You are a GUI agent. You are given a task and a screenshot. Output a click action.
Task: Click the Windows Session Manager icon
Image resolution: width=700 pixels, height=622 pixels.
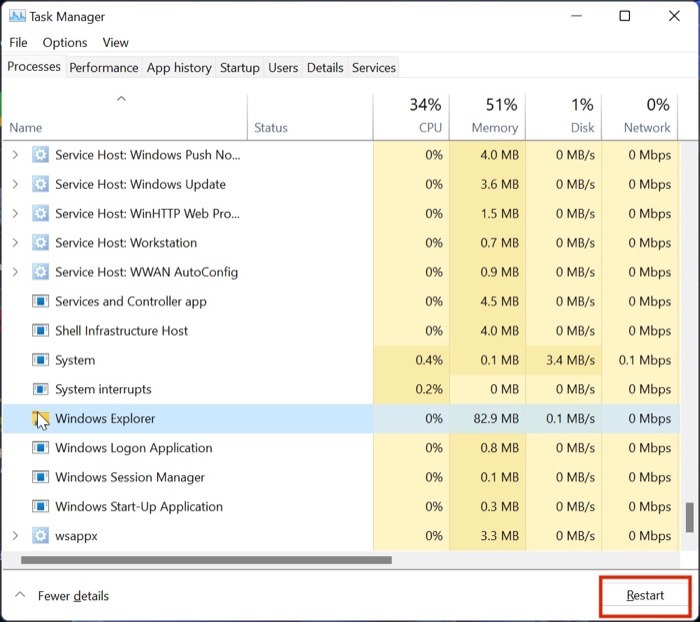coord(40,477)
